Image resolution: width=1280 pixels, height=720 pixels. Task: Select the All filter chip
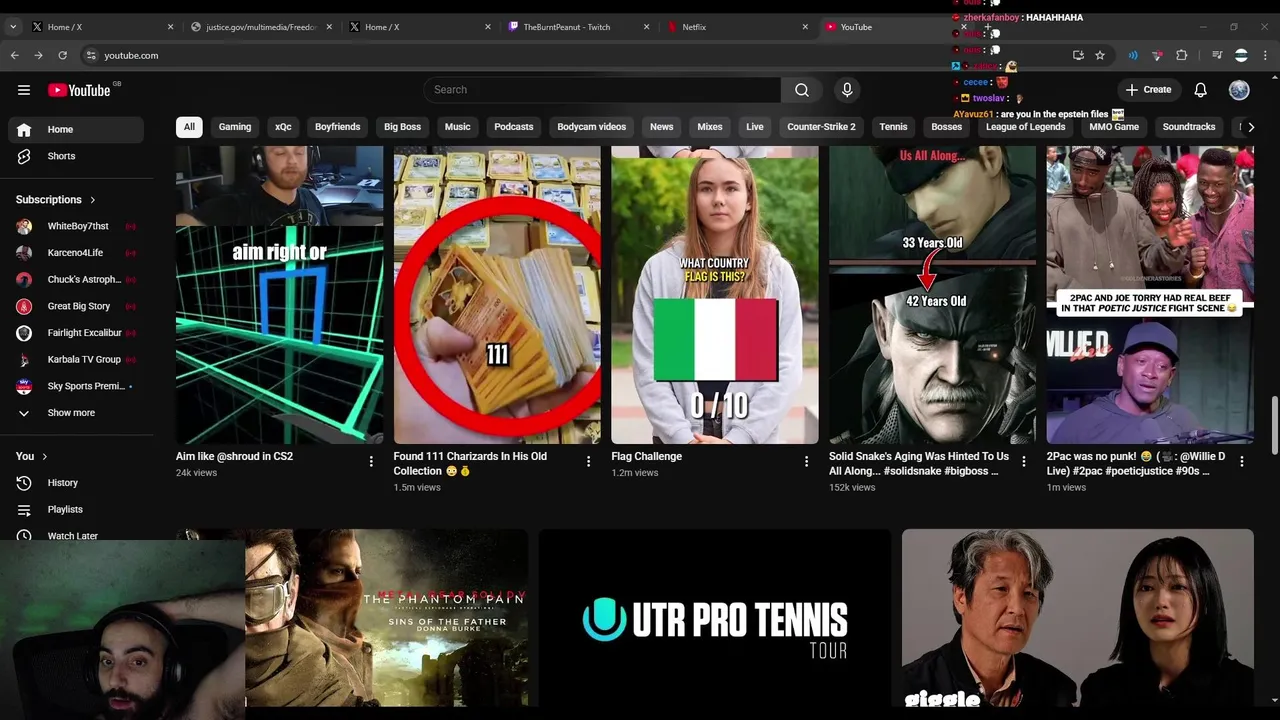point(189,127)
